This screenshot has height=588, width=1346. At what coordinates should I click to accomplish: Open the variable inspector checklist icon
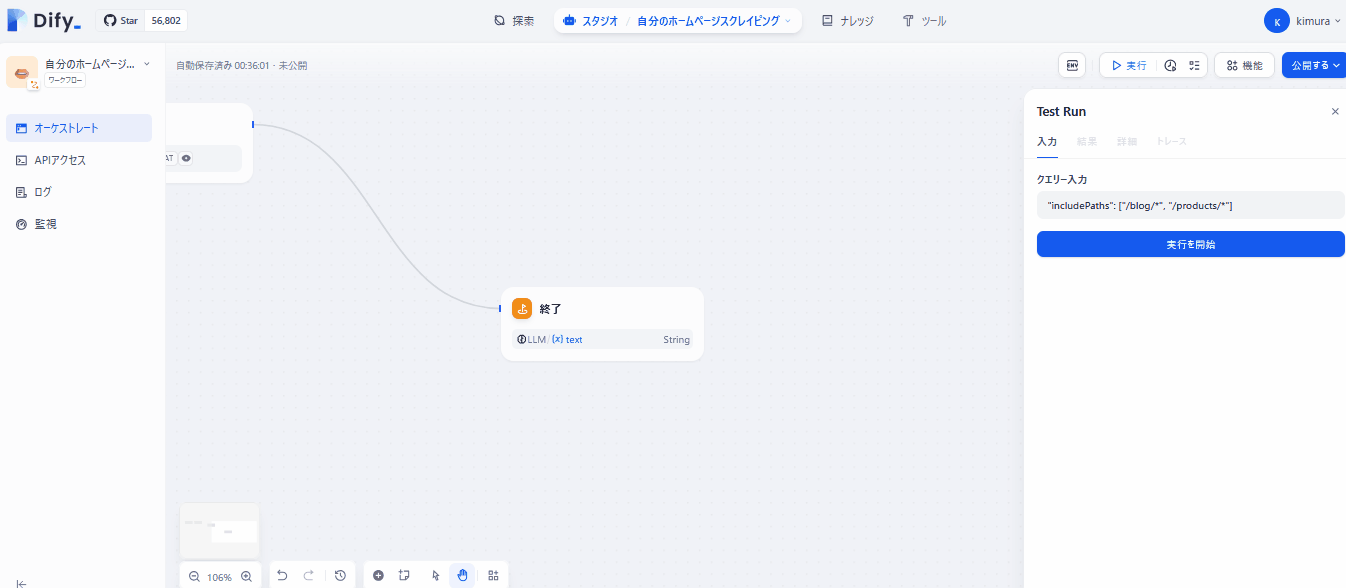pyautogui.click(x=1193, y=65)
